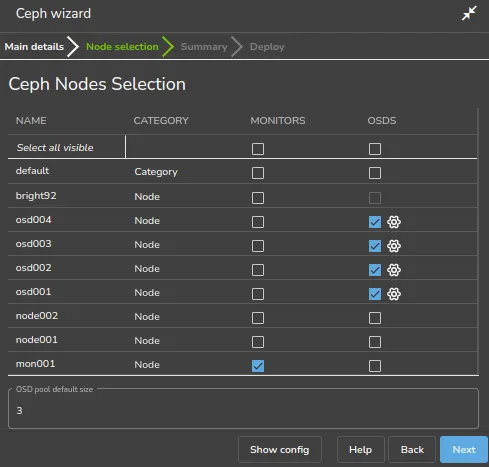Image resolution: width=489 pixels, height=467 pixels.
Task: Uncheck OSDs checkbox for osd004
Action: 375,222
